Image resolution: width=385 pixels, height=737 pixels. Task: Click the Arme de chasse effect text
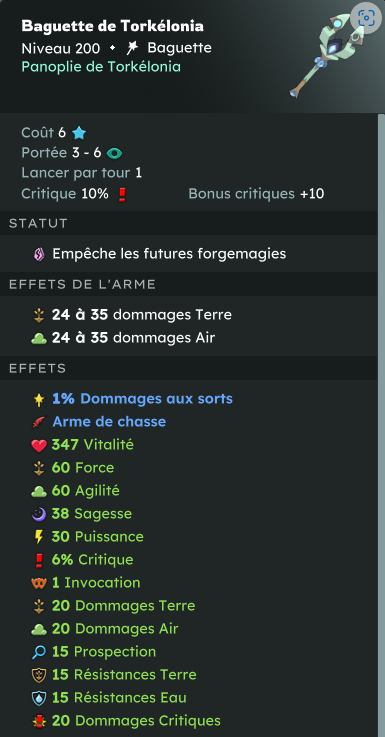pyautogui.click(x=109, y=422)
